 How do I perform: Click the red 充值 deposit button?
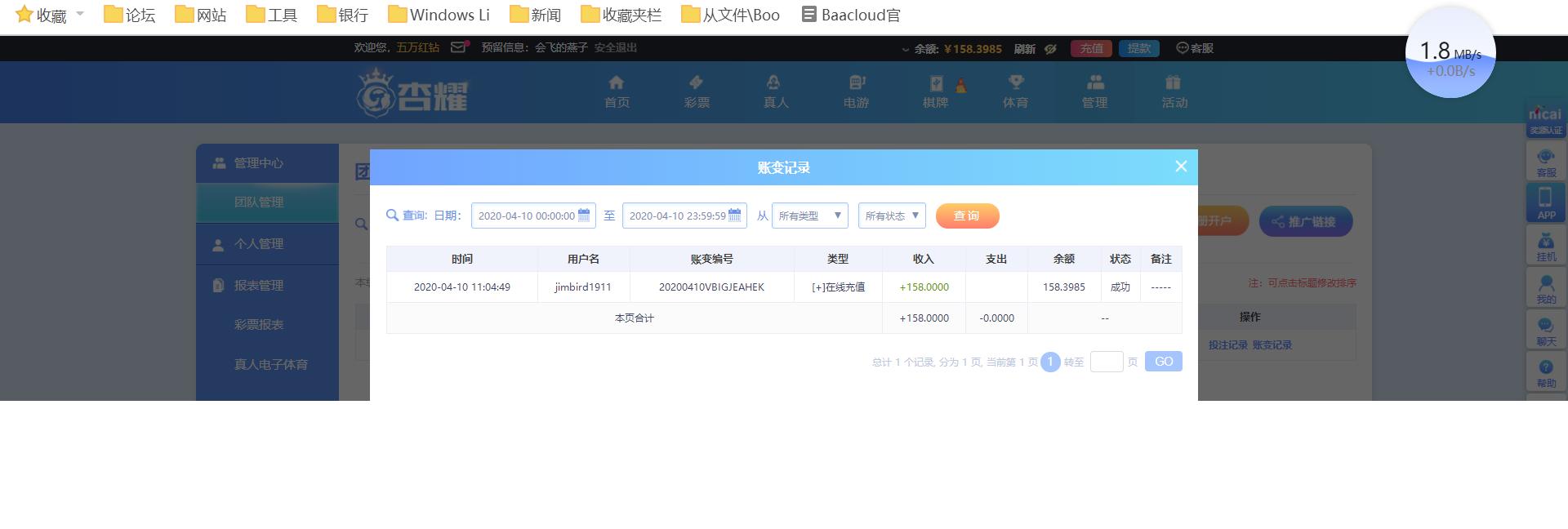(1091, 48)
